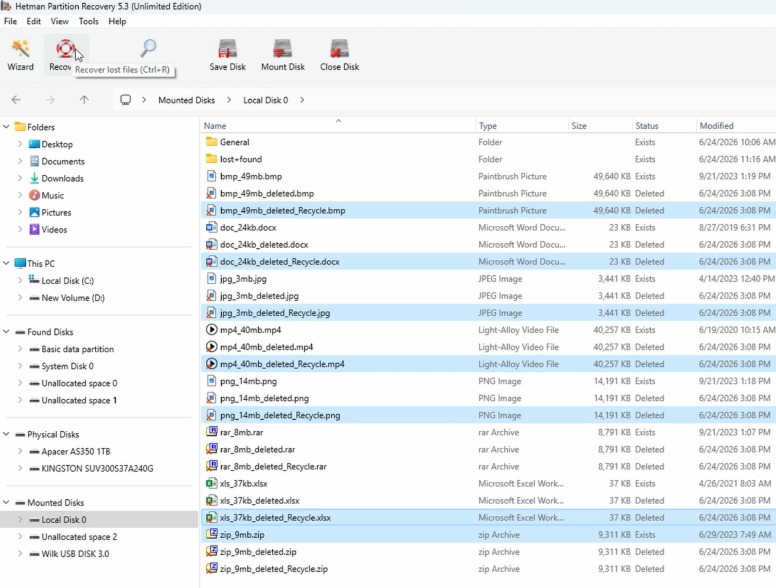This screenshot has width=776, height=588.
Task: Collapse the Mounted Disks section
Action: (x=6, y=502)
